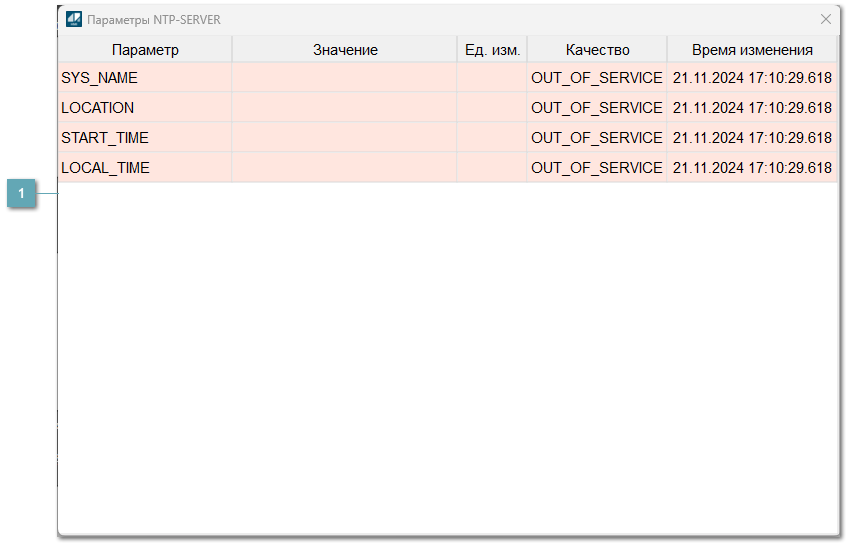Viewport: 852px width, 546px height.
Task: Click the application icon in title bar
Action: pyautogui.click(x=74, y=19)
